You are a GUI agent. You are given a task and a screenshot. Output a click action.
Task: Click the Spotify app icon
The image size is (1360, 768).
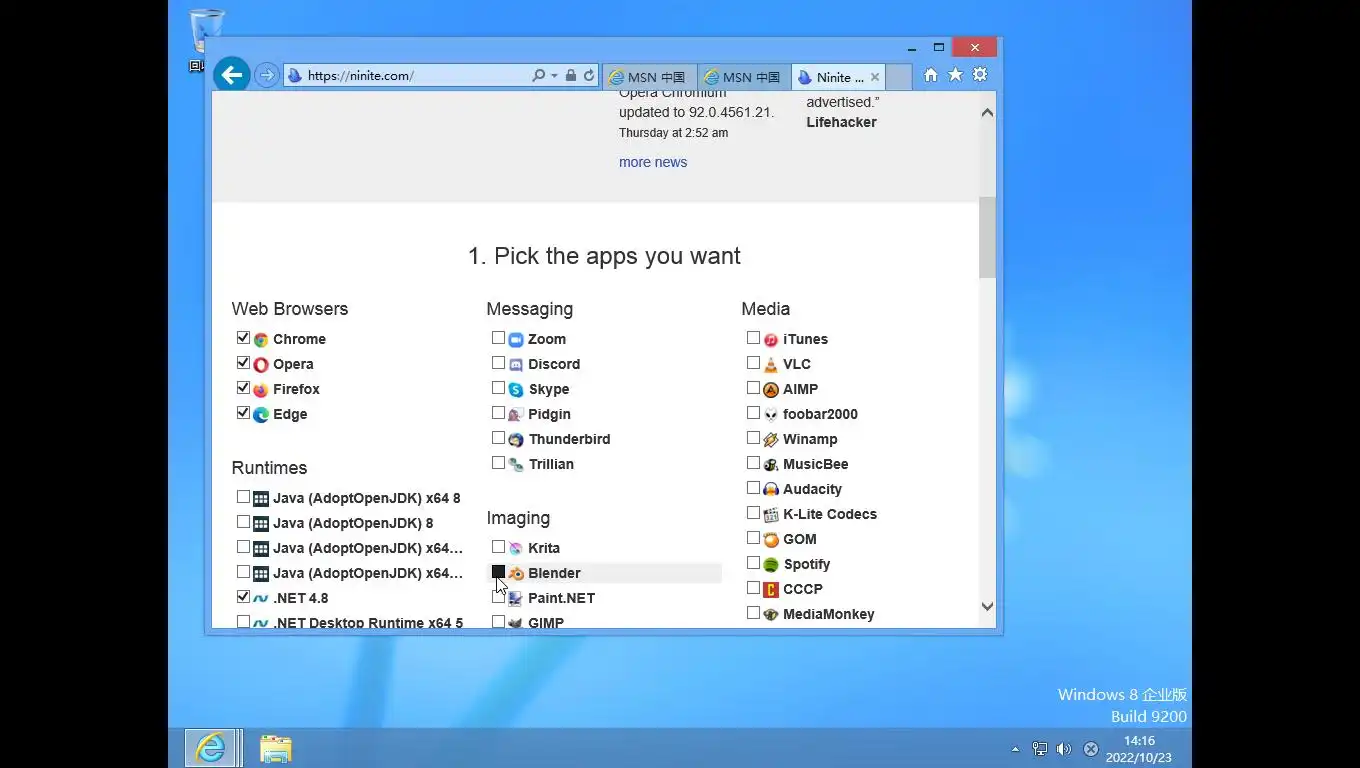coord(771,565)
